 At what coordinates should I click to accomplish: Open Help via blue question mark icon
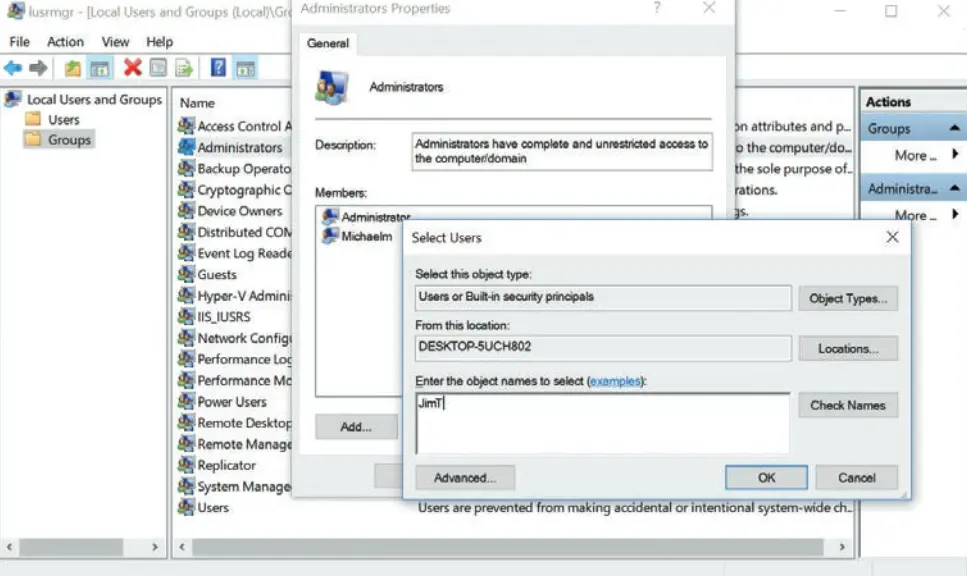pyautogui.click(x=218, y=68)
